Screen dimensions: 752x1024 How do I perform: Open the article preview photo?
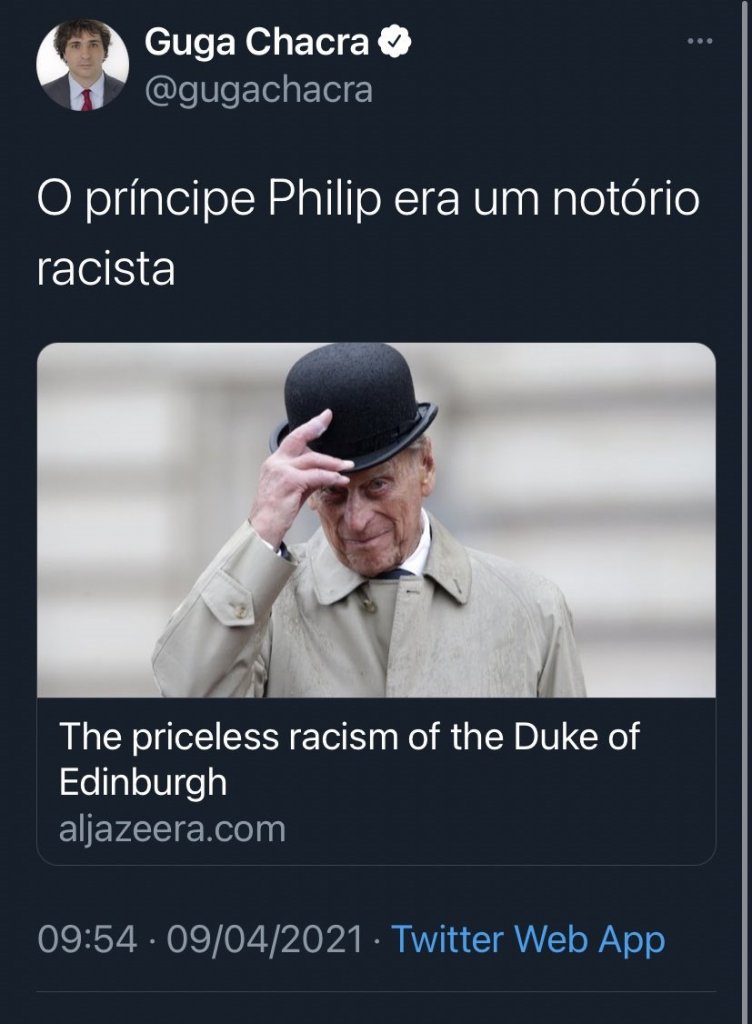[x=376, y=520]
